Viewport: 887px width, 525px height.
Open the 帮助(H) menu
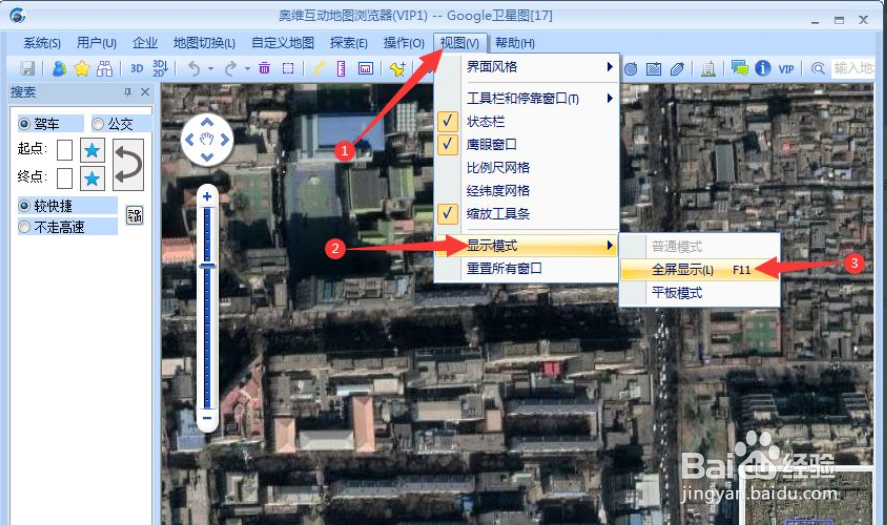coord(515,43)
